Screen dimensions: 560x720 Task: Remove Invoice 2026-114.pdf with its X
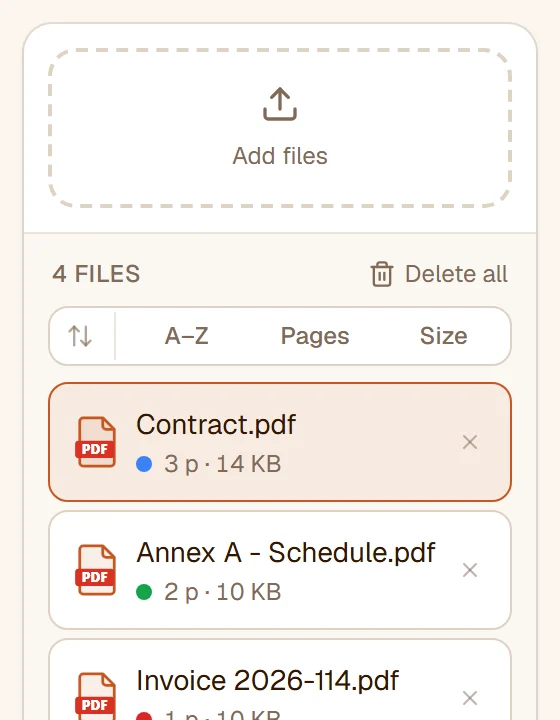coord(470,698)
